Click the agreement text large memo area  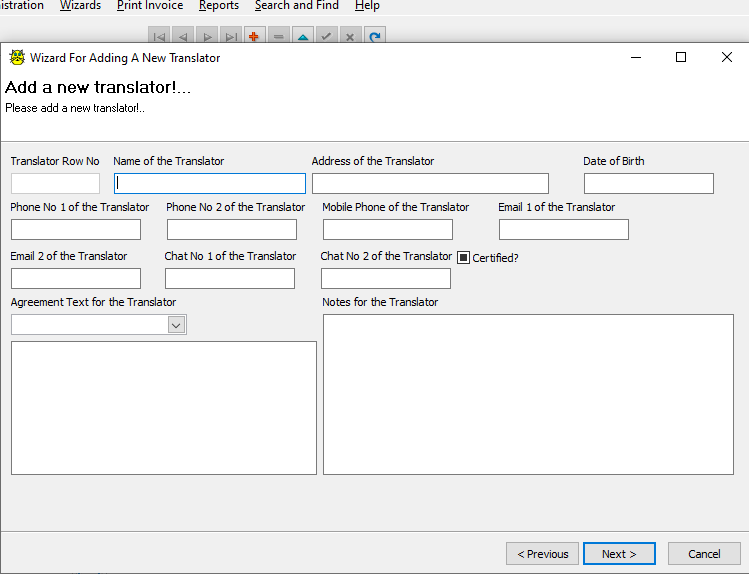coord(164,408)
